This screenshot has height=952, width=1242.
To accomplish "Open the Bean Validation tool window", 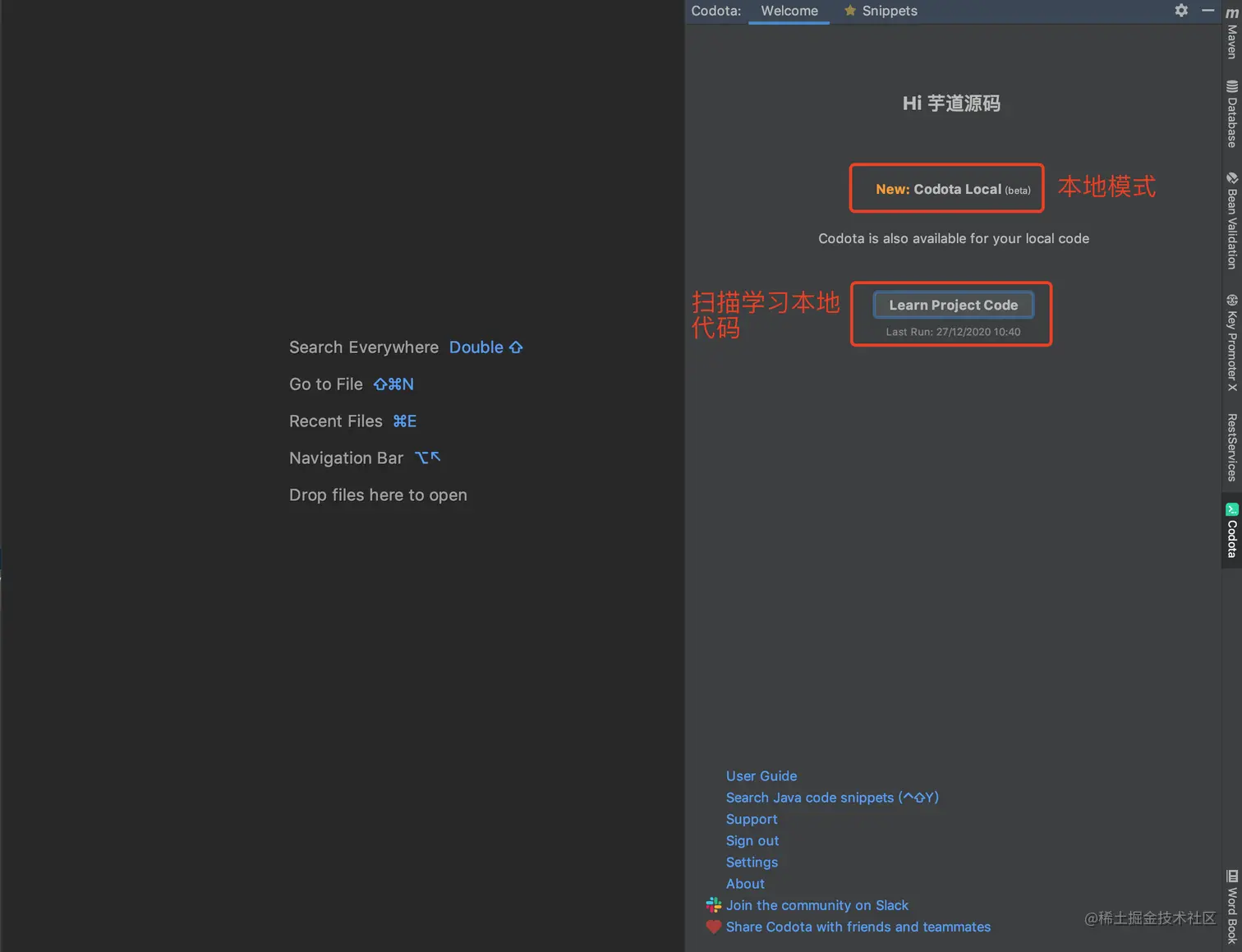I will [1232, 220].
